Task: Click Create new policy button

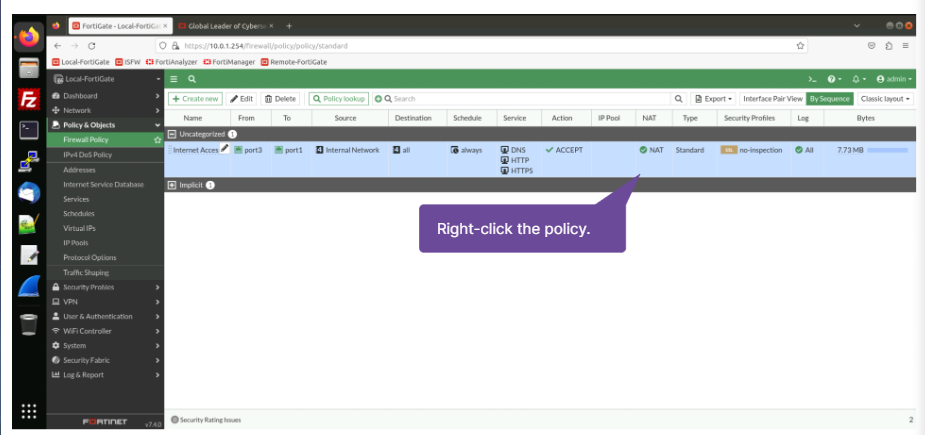Action: (195, 99)
